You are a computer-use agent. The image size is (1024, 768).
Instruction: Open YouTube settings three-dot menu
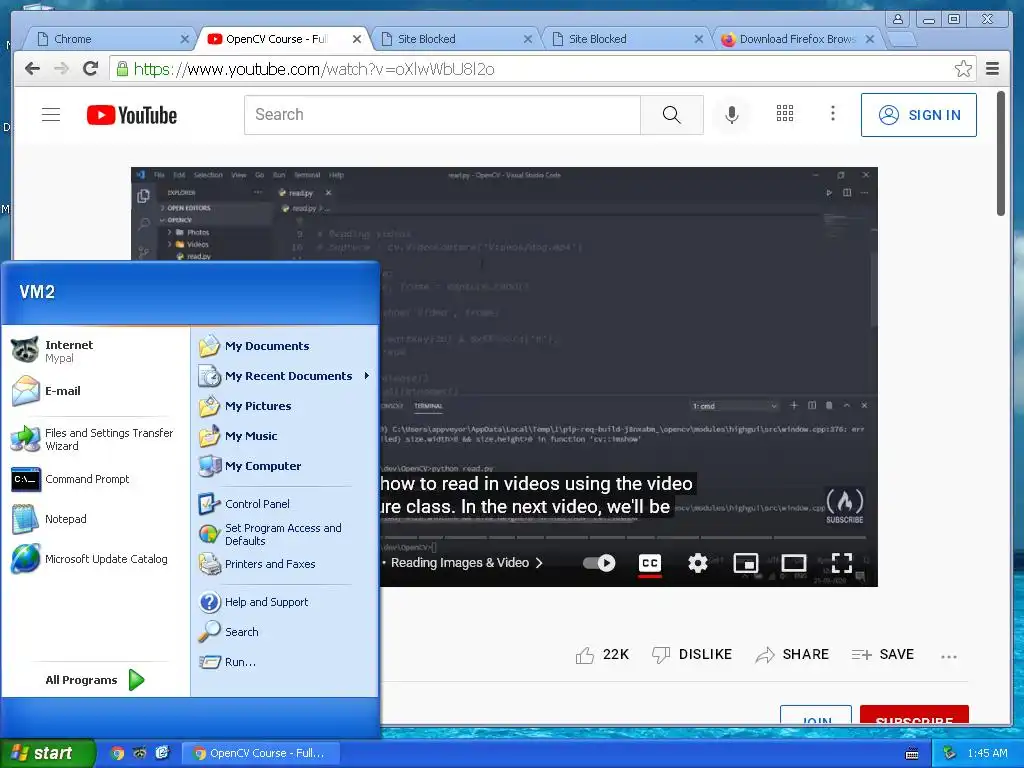pyautogui.click(x=832, y=114)
